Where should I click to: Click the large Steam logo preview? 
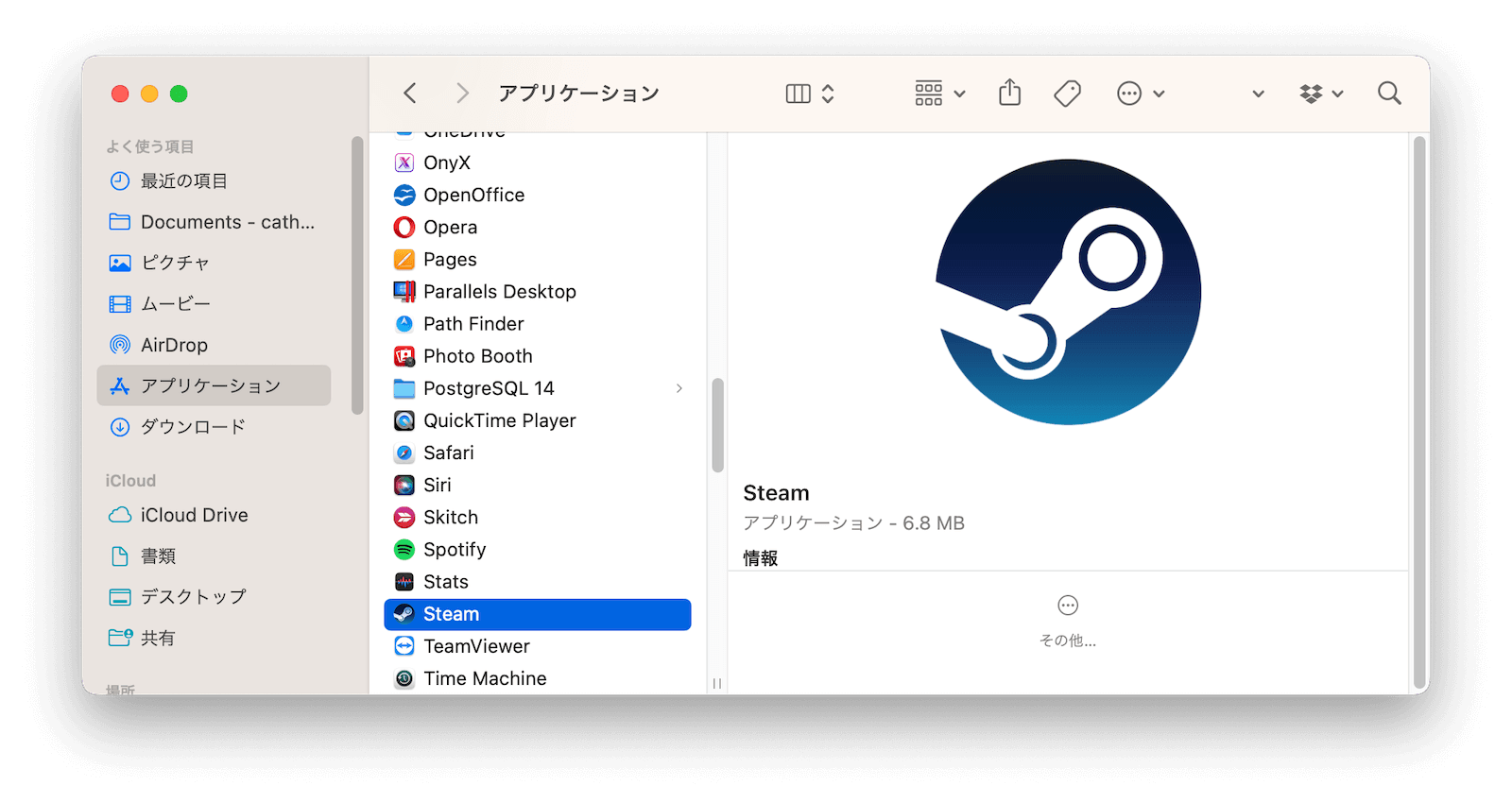click(1068, 292)
